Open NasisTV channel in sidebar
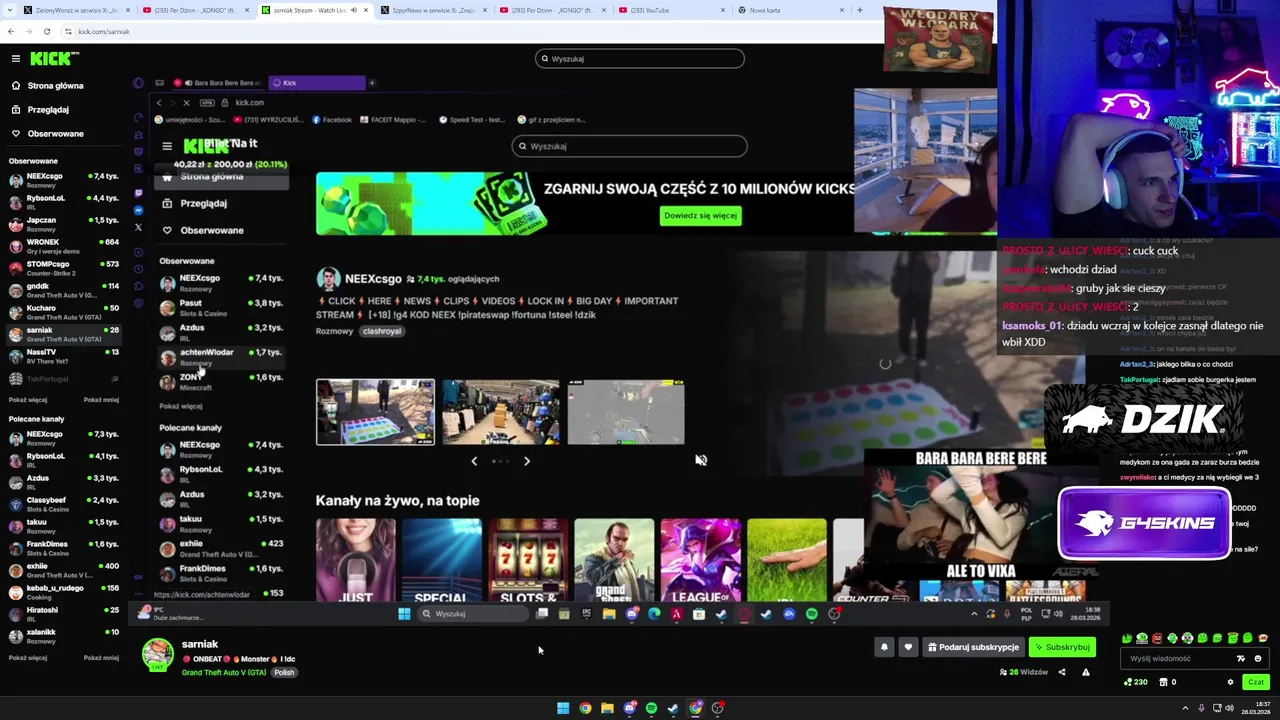1280x720 pixels. [x=63, y=356]
